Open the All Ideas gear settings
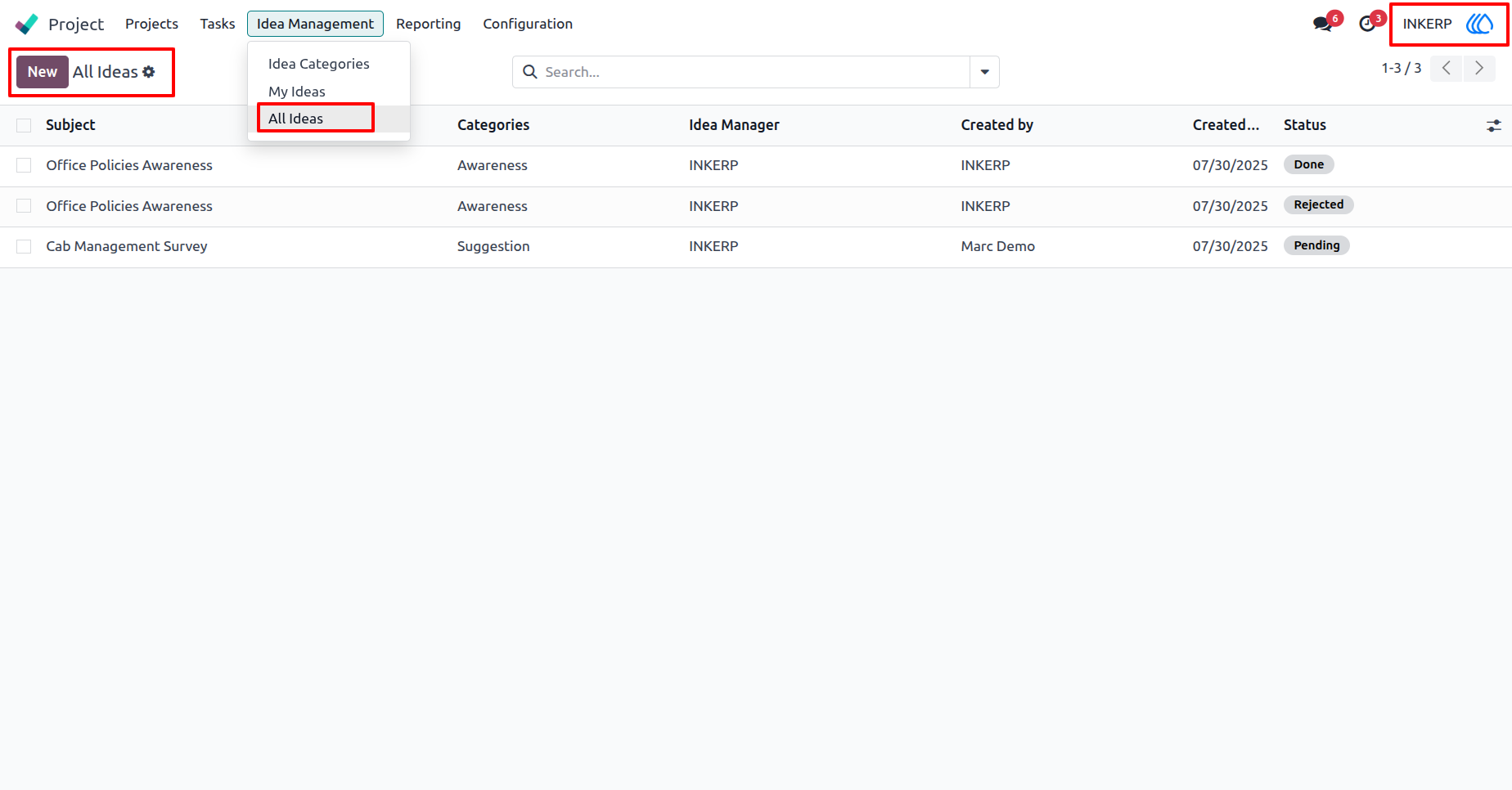The height and width of the screenshot is (790, 1512). 149,72
